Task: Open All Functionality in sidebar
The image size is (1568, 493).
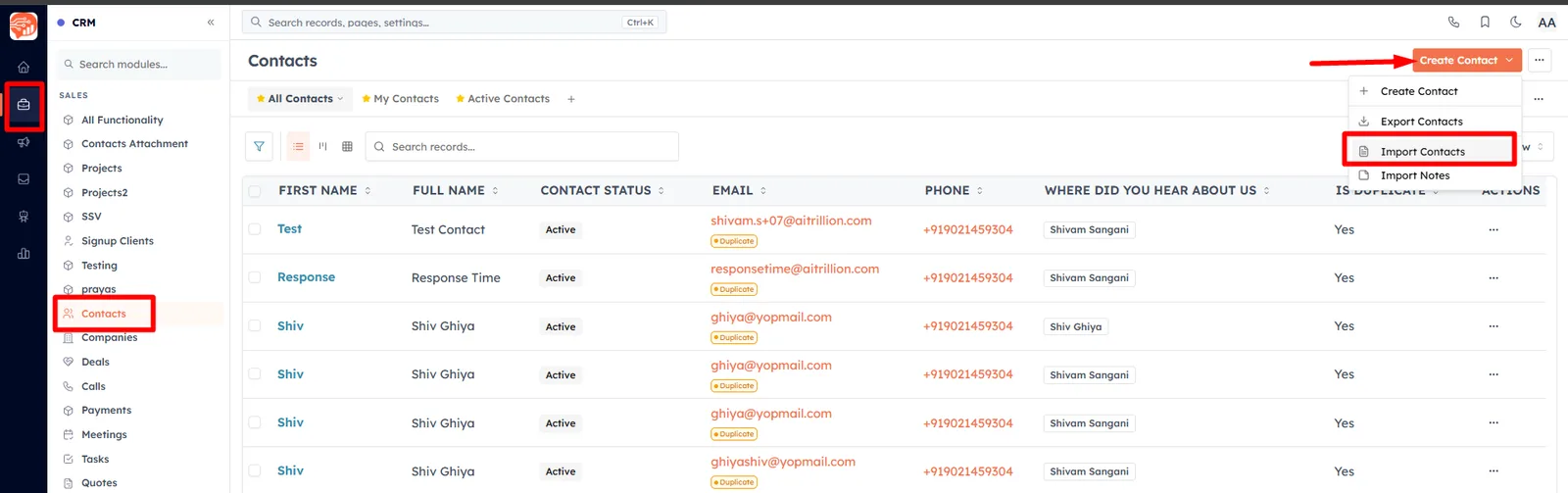Action: pos(122,121)
